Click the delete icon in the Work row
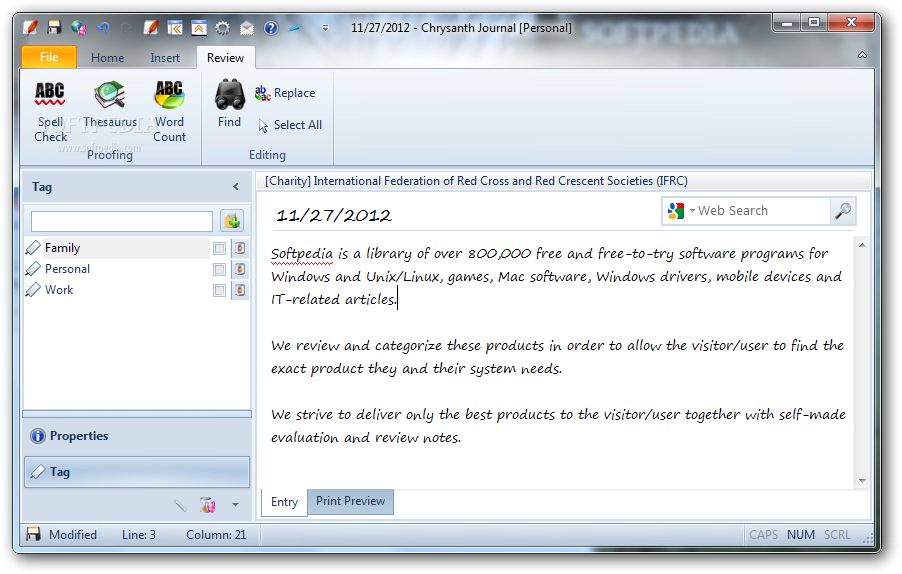902x574 pixels. point(240,290)
